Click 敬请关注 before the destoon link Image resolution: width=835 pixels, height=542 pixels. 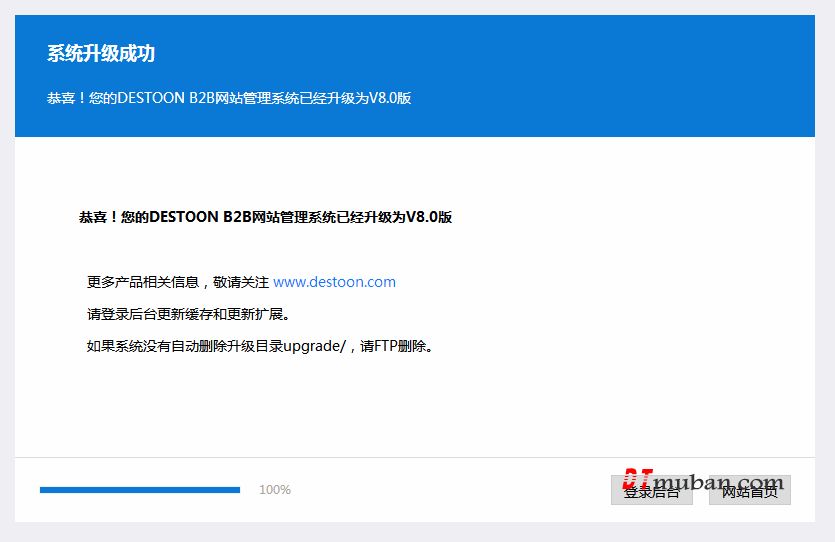pyautogui.click(x=241, y=282)
